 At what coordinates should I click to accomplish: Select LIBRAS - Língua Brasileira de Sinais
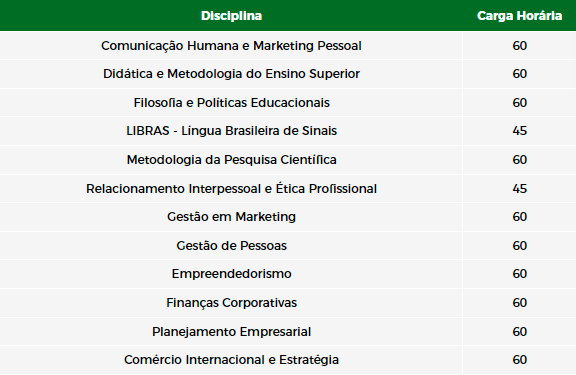click(x=231, y=131)
